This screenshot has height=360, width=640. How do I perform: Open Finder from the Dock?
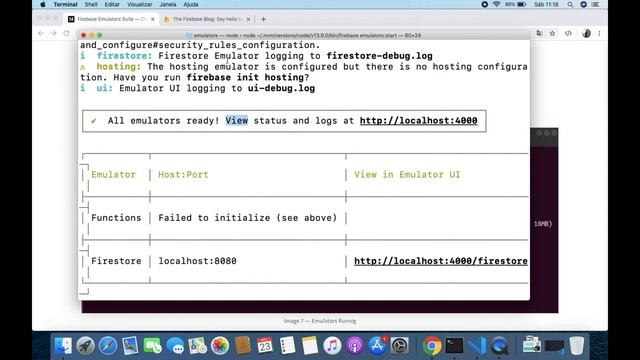coord(63,346)
